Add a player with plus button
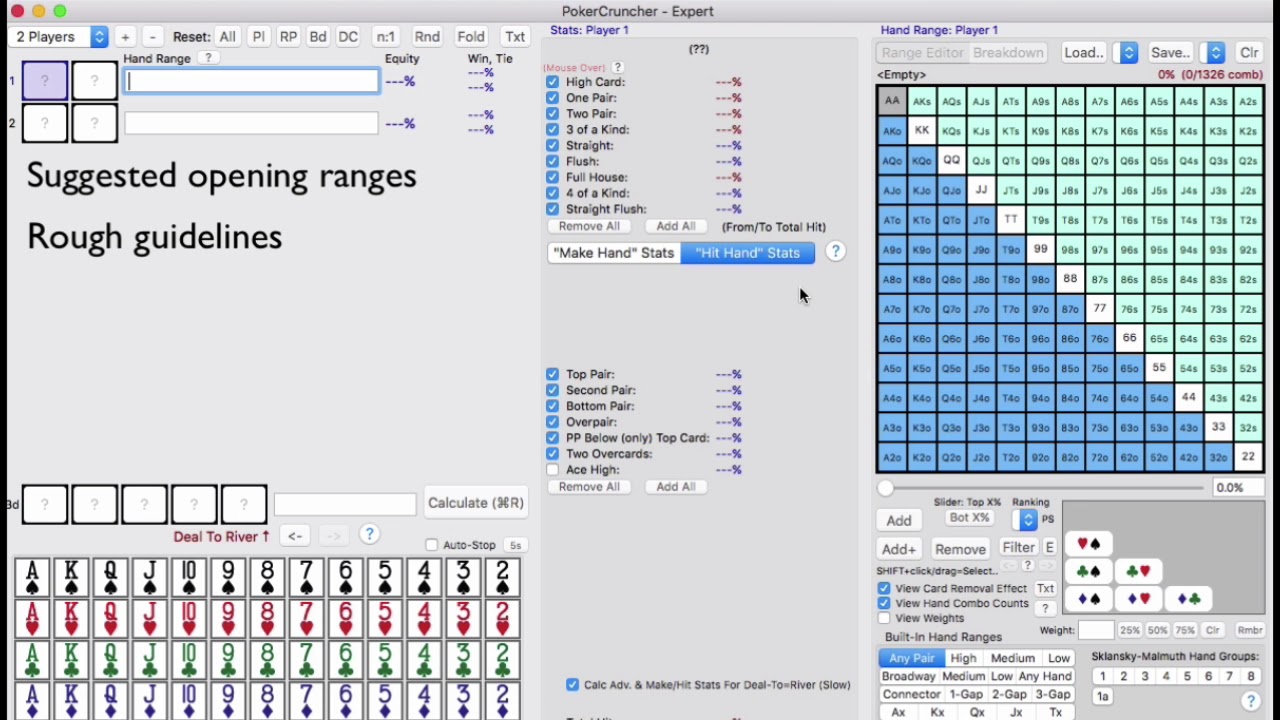The height and width of the screenshot is (720, 1280). 125,37
